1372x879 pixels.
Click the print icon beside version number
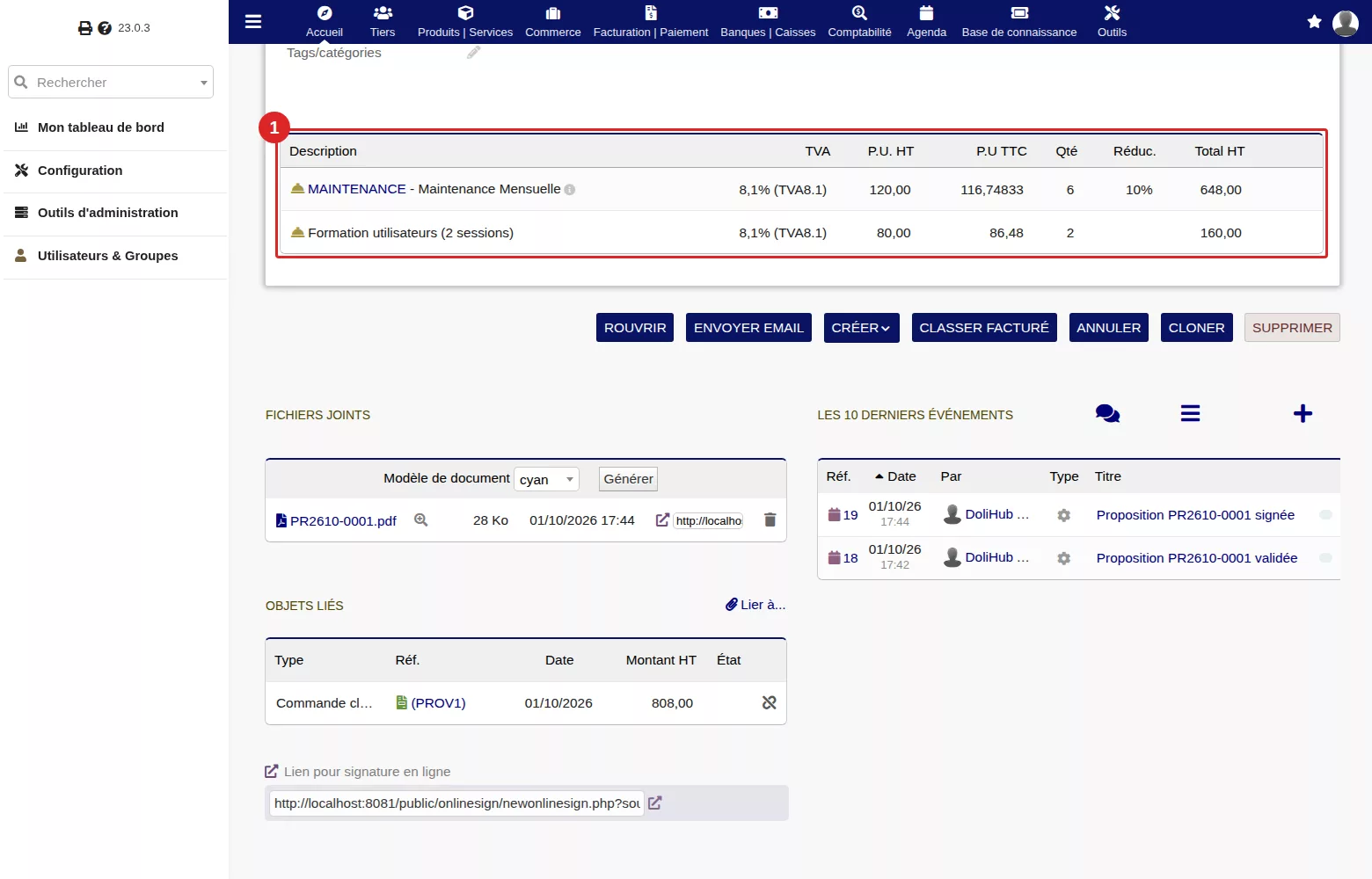pyautogui.click(x=85, y=28)
